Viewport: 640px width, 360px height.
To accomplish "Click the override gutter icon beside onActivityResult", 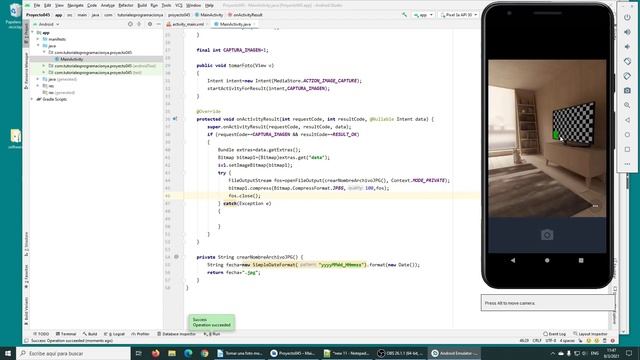I will 175,119.
